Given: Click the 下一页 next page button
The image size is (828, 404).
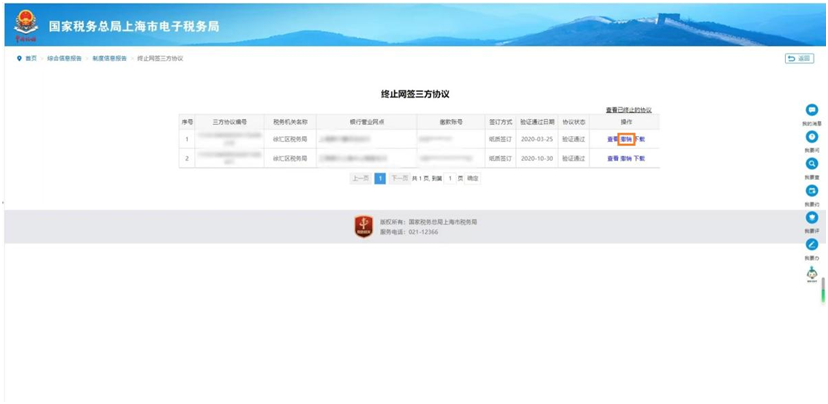Looking at the screenshot, I should click(399, 179).
